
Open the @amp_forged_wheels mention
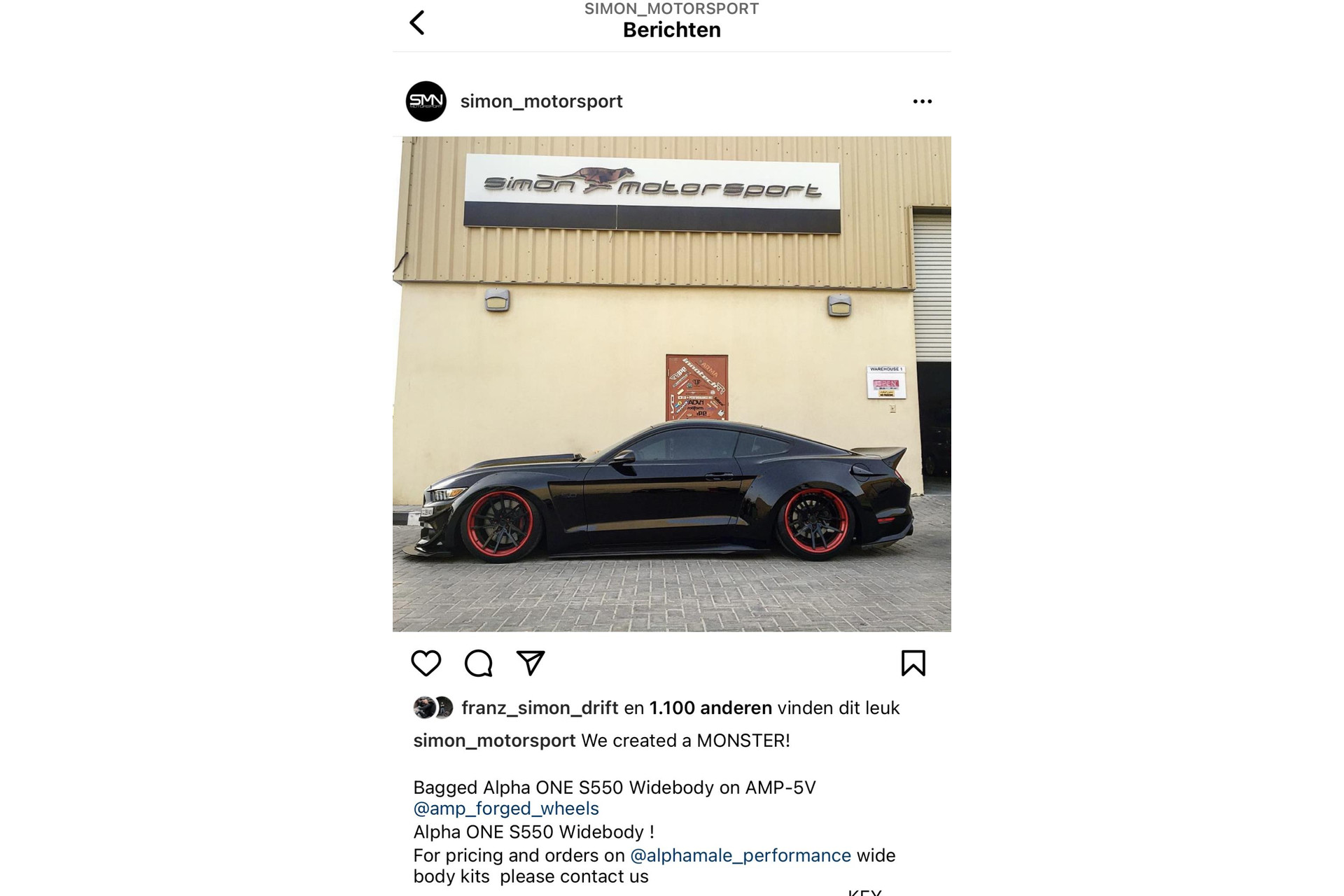506,808
